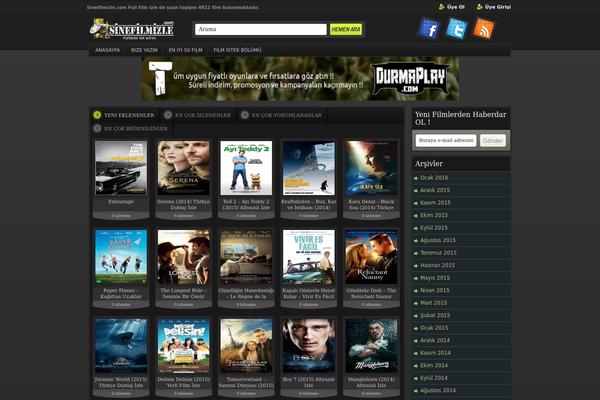The height and width of the screenshot is (400, 600).
Task: Open the Mayıs 2015 archive
Action: pos(435,278)
